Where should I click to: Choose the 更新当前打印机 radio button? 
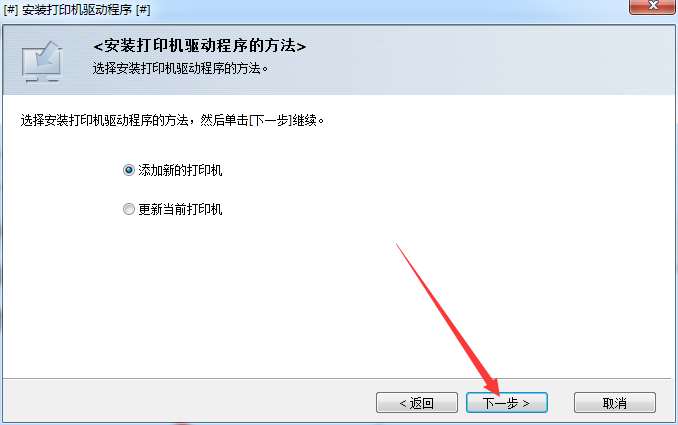coord(129,209)
